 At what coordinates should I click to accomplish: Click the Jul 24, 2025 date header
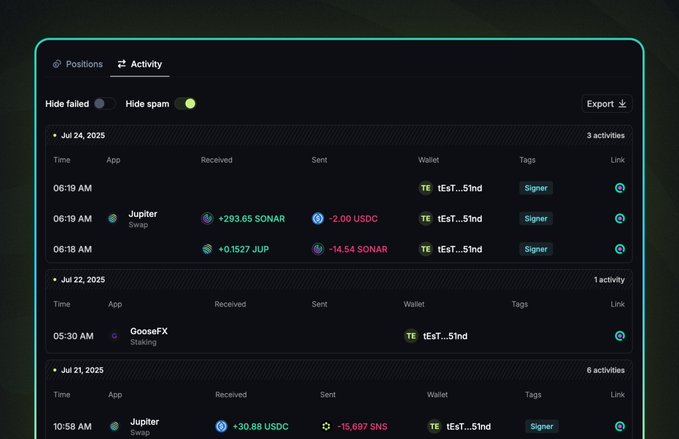click(x=83, y=136)
